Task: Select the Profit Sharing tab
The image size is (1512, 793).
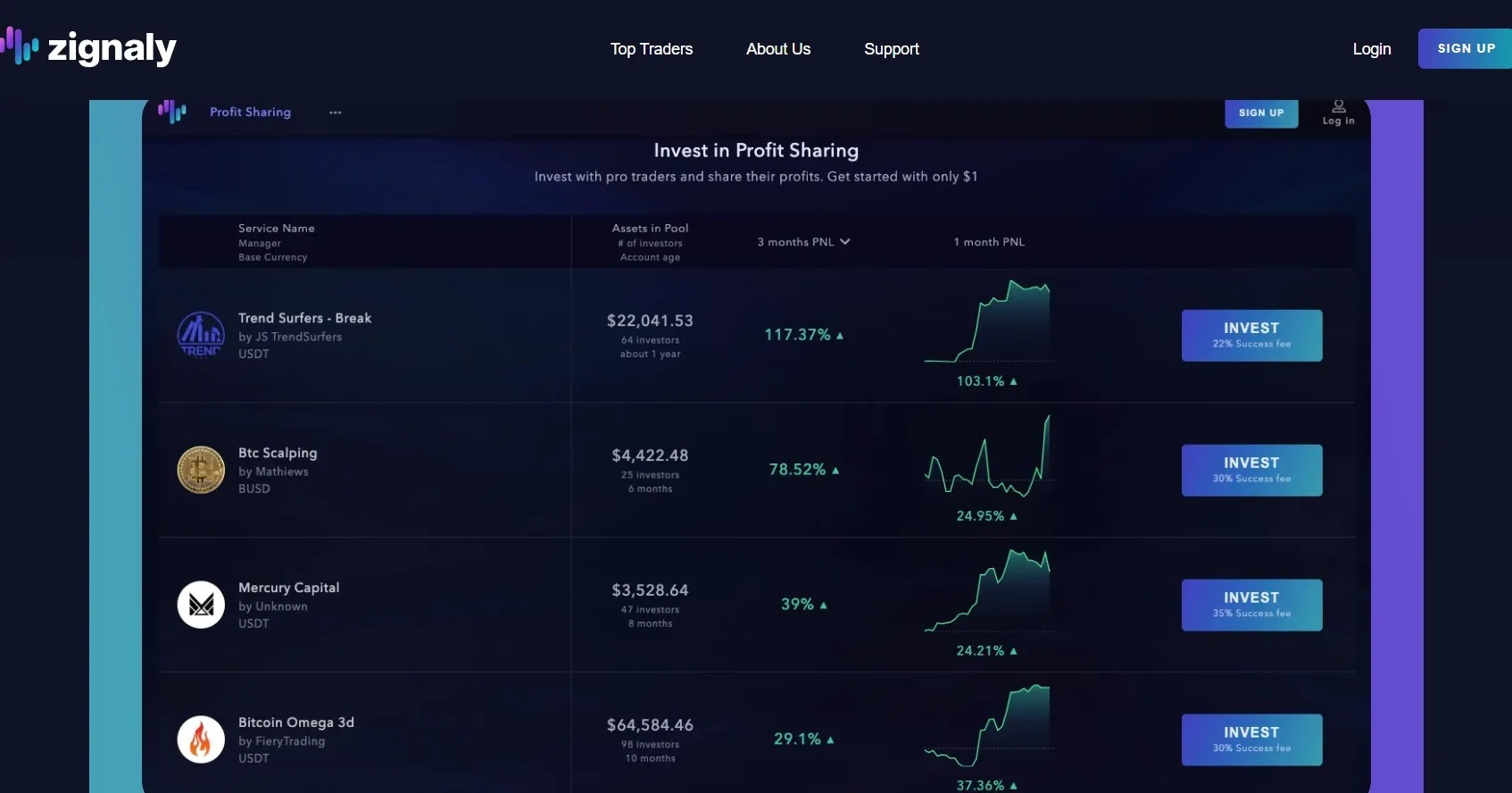Action: (x=250, y=112)
